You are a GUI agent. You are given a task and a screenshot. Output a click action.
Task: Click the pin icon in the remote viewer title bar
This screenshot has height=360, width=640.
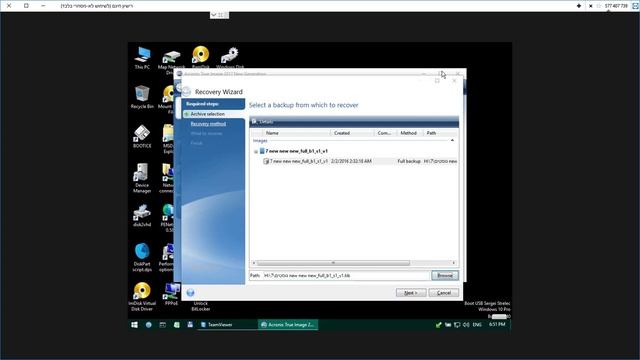[x=579, y=6]
